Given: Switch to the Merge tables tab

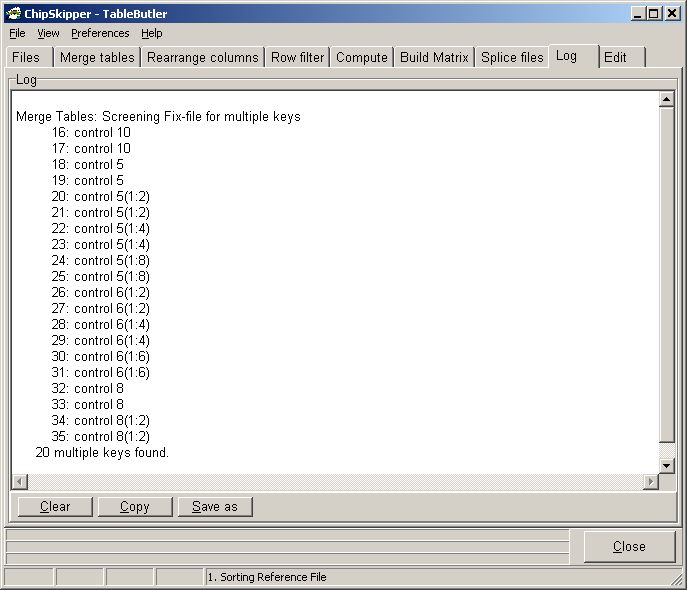Looking at the screenshot, I should coord(97,57).
